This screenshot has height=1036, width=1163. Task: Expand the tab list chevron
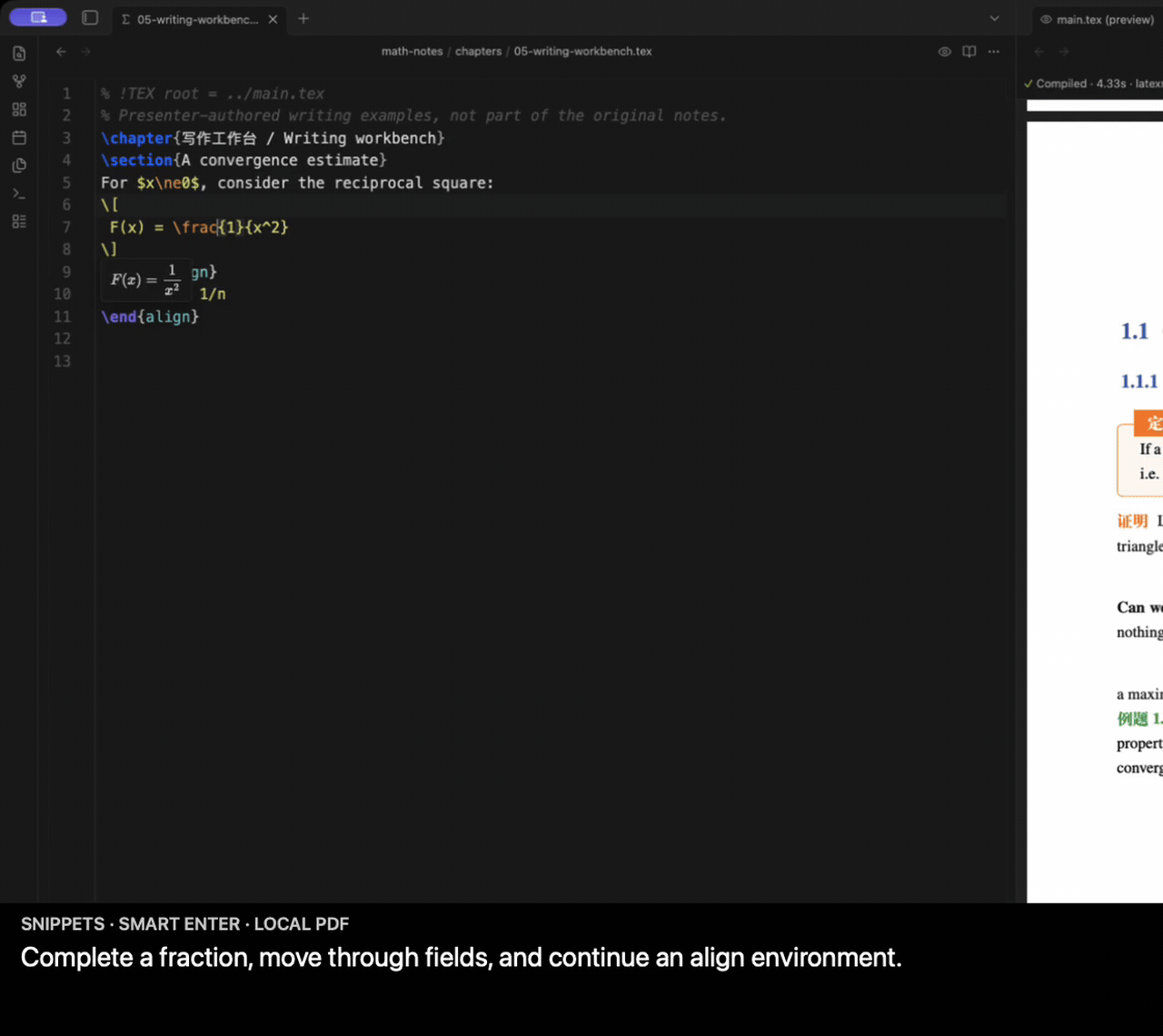(994, 18)
